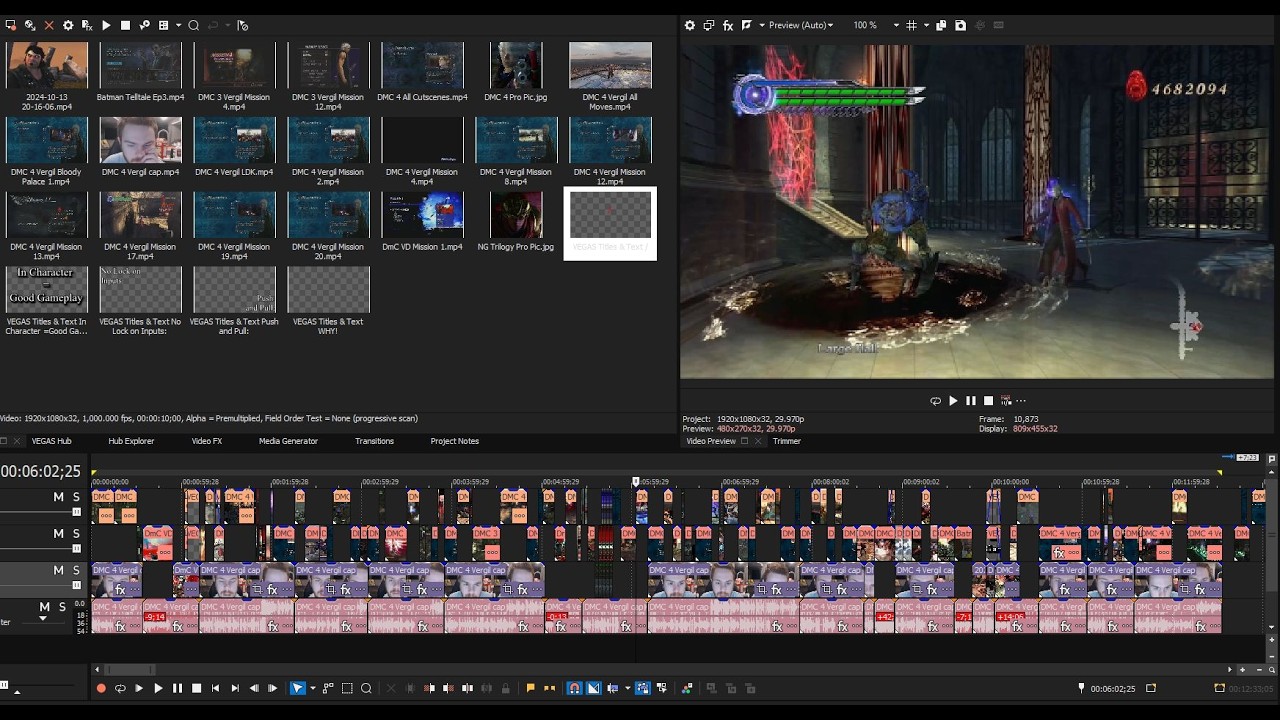Mute the second video track
Viewport: 1280px width, 720px height.
pyautogui.click(x=58, y=534)
